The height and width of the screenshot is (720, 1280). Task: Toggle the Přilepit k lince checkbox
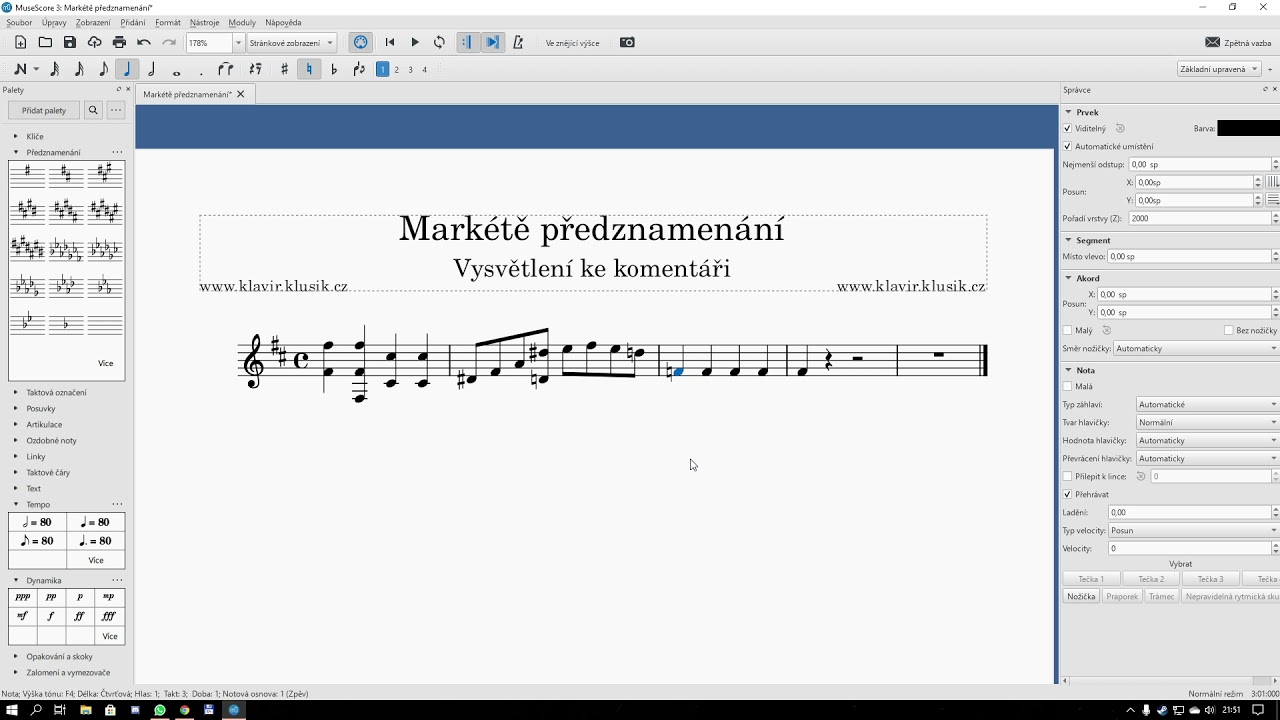click(1068, 476)
